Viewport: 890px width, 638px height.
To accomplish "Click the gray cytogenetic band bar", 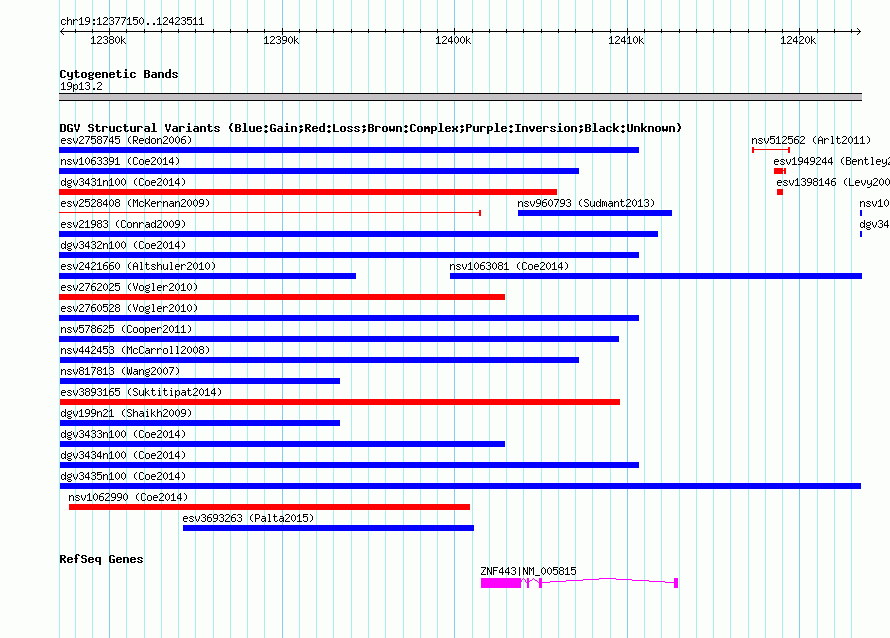I will (x=460, y=97).
